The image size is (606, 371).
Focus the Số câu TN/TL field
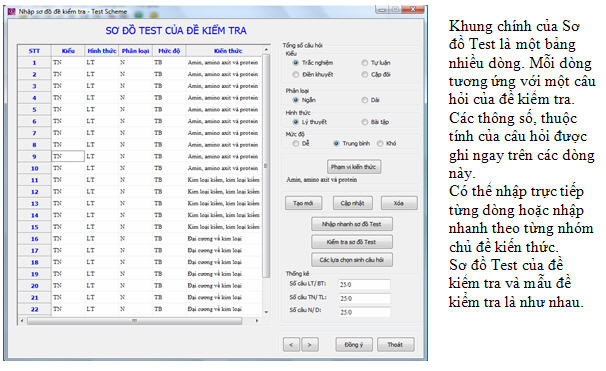coord(364,298)
